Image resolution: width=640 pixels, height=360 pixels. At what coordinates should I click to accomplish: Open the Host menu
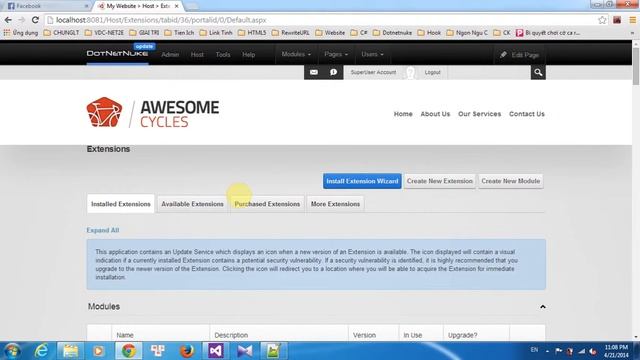197,54
